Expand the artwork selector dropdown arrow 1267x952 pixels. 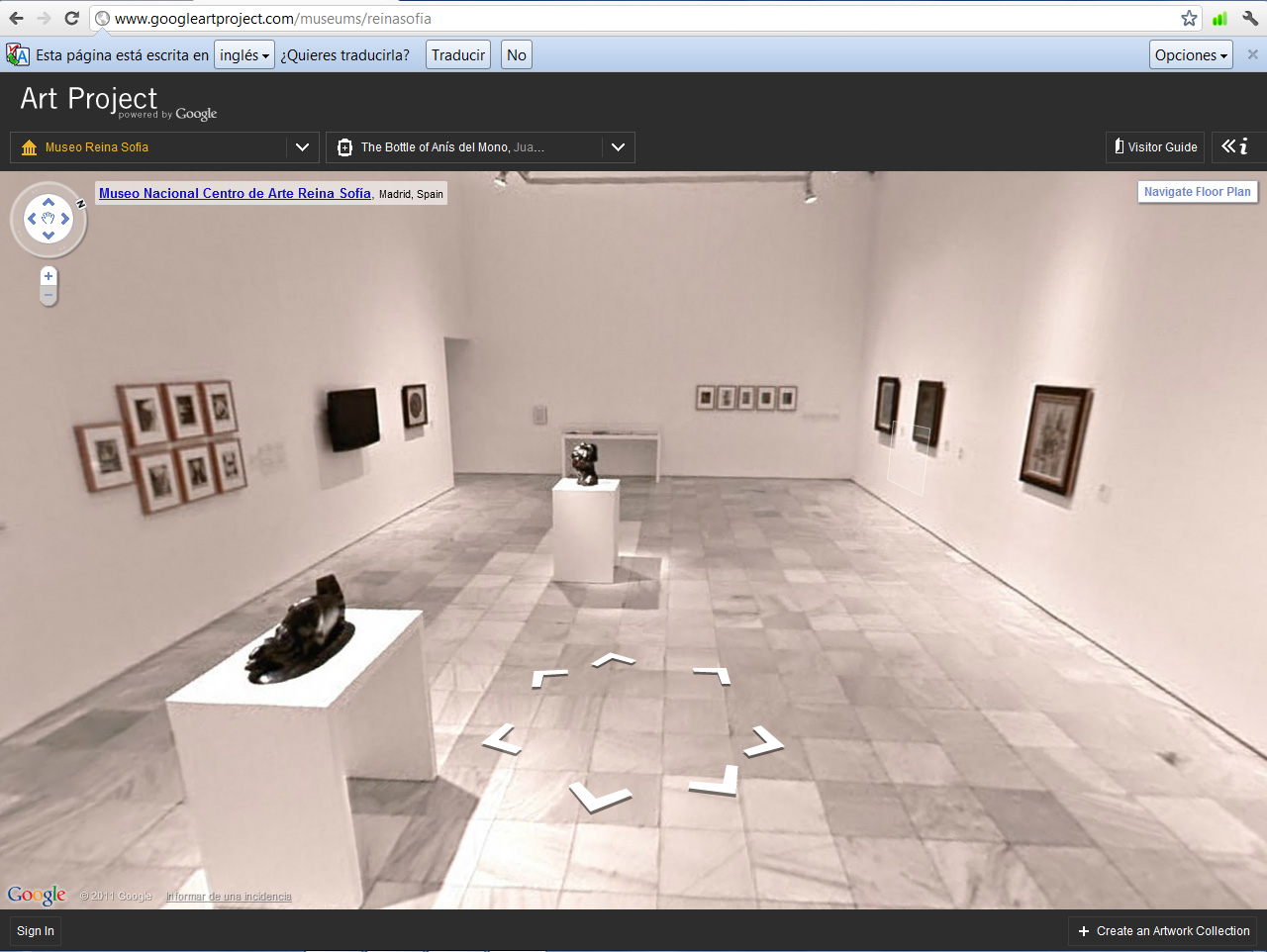(x=618, y=147)
